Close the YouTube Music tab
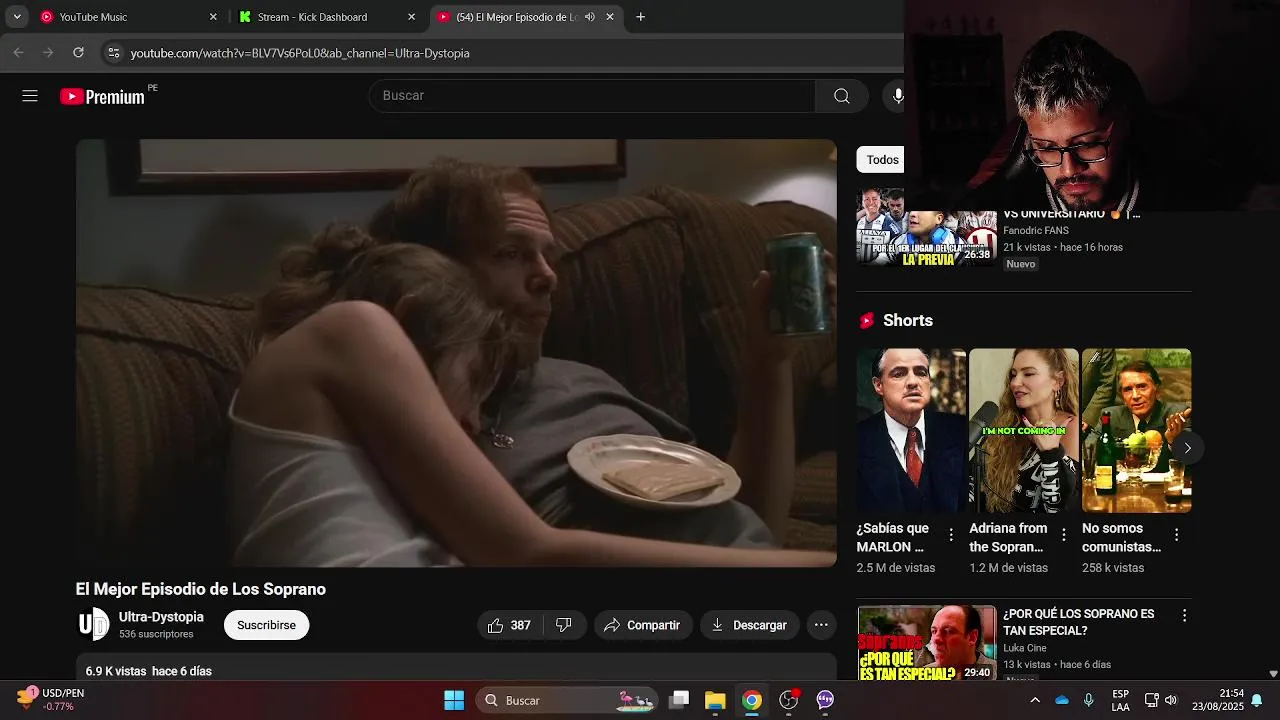This screenshot has height=720, width=1280. [213, 17]
